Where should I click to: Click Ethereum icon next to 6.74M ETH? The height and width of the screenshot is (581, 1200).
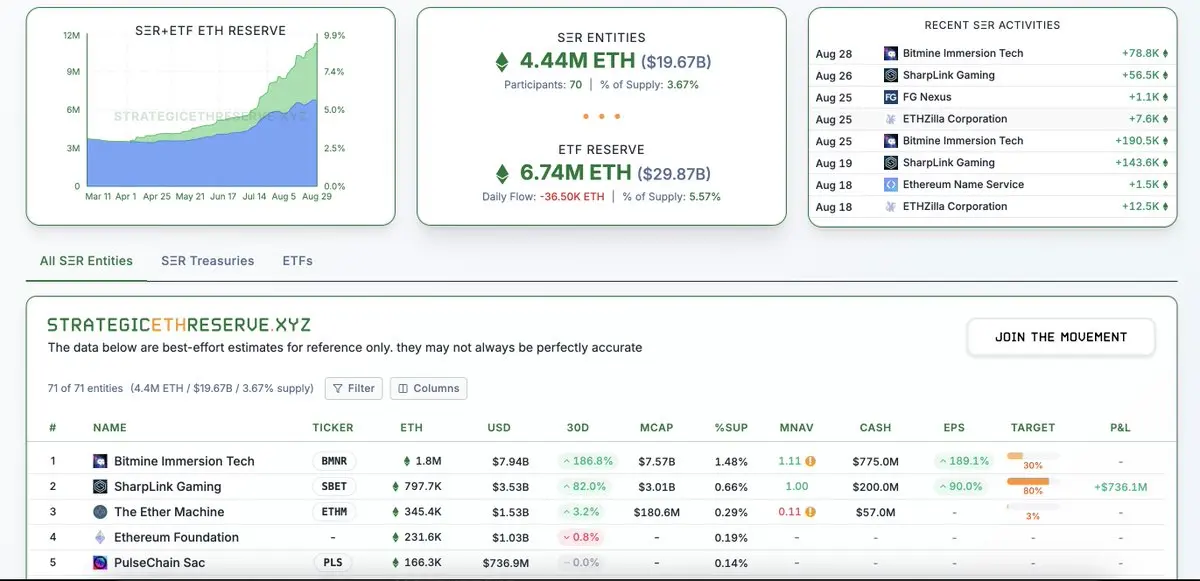point(502,173)
